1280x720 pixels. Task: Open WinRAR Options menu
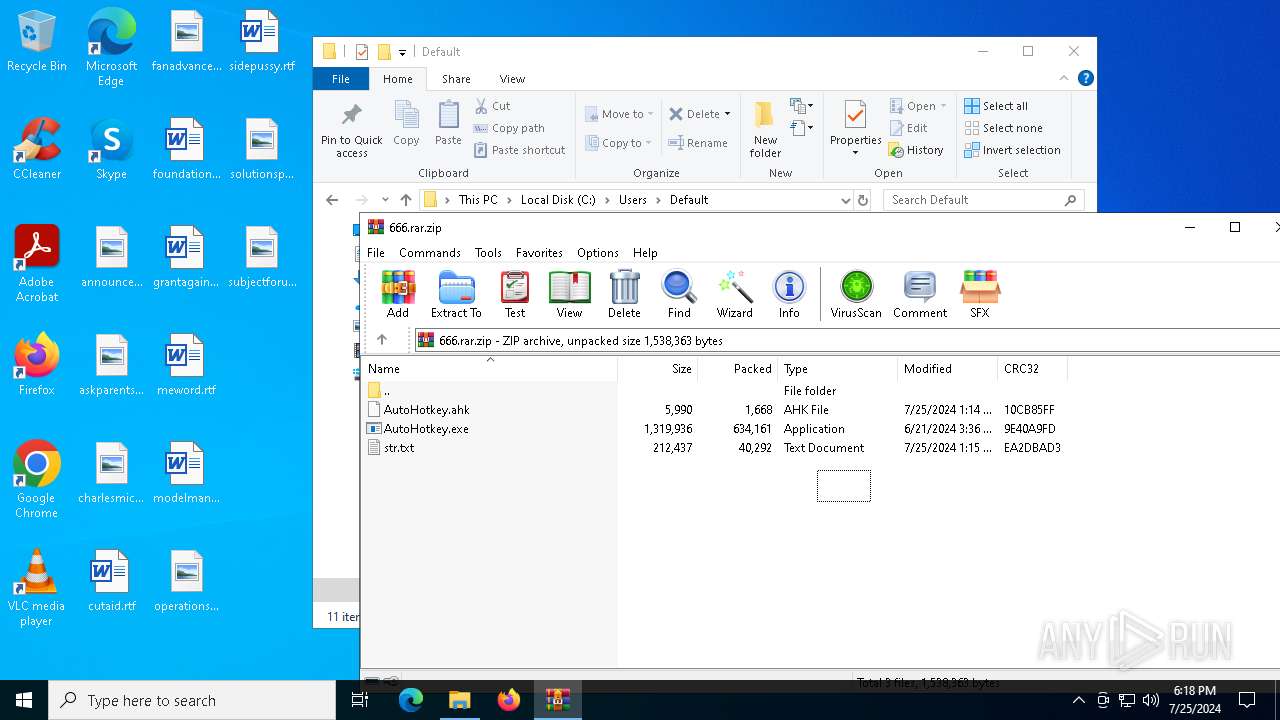598,253
